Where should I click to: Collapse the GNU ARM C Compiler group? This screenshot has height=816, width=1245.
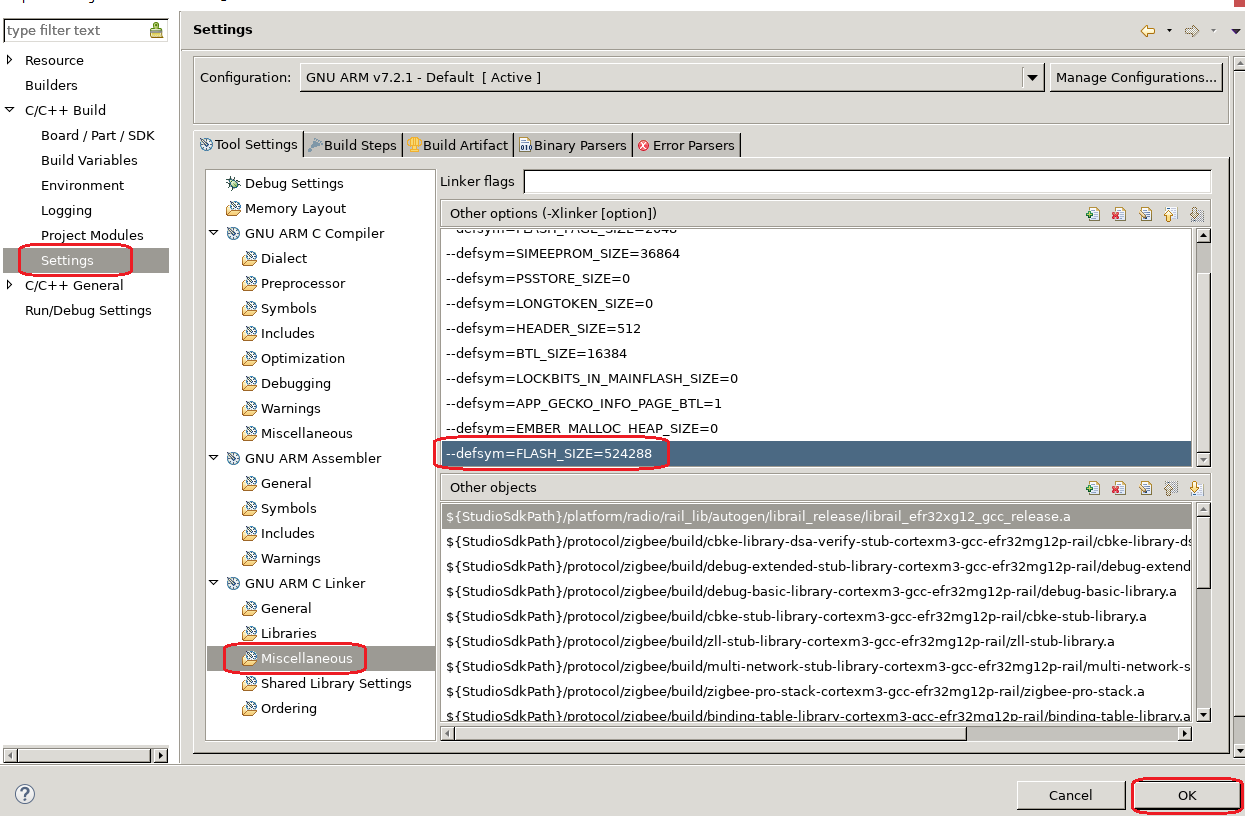click(x=214, y=233)
